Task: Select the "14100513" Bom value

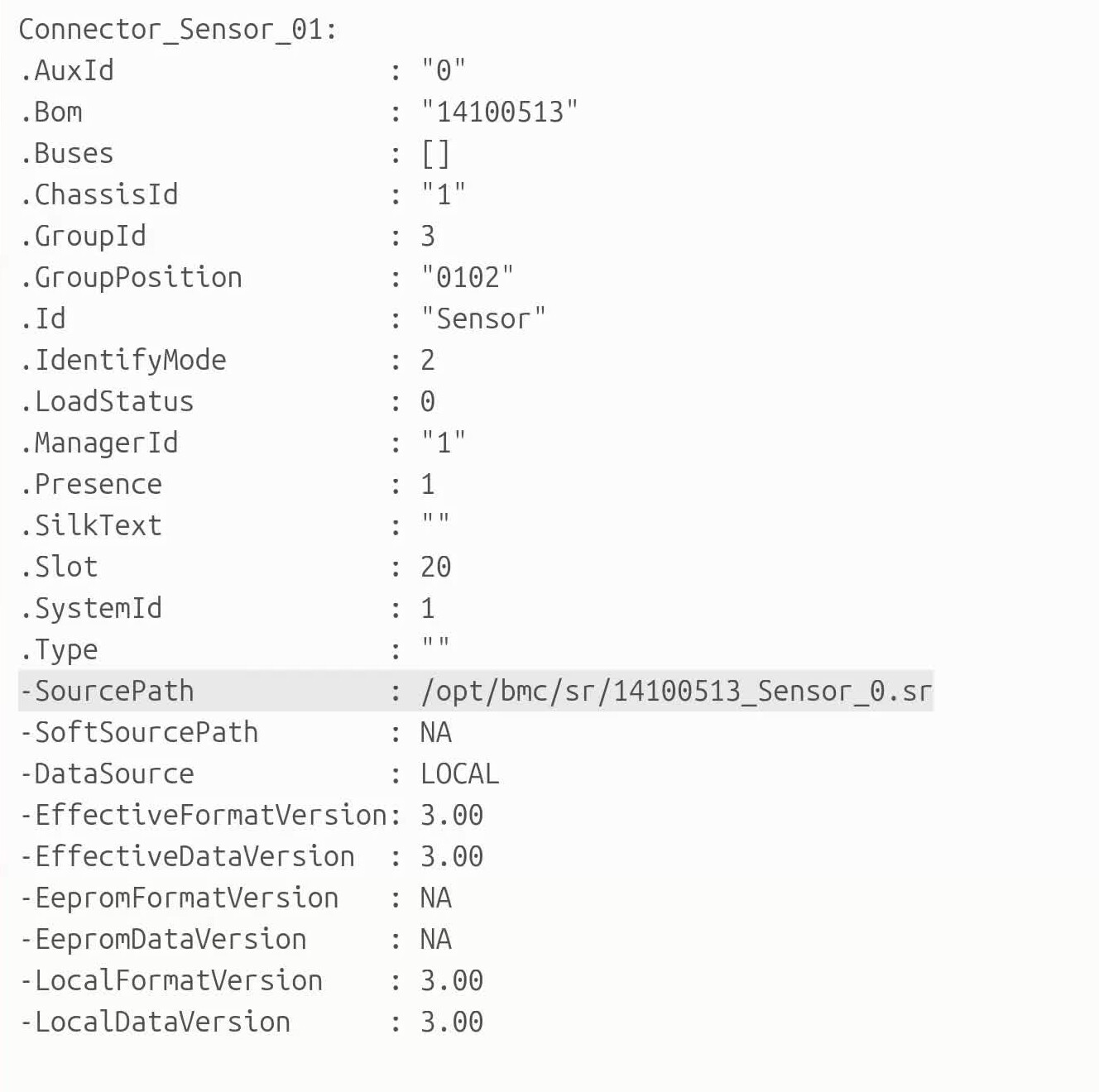Action: (x=498, y=112)
